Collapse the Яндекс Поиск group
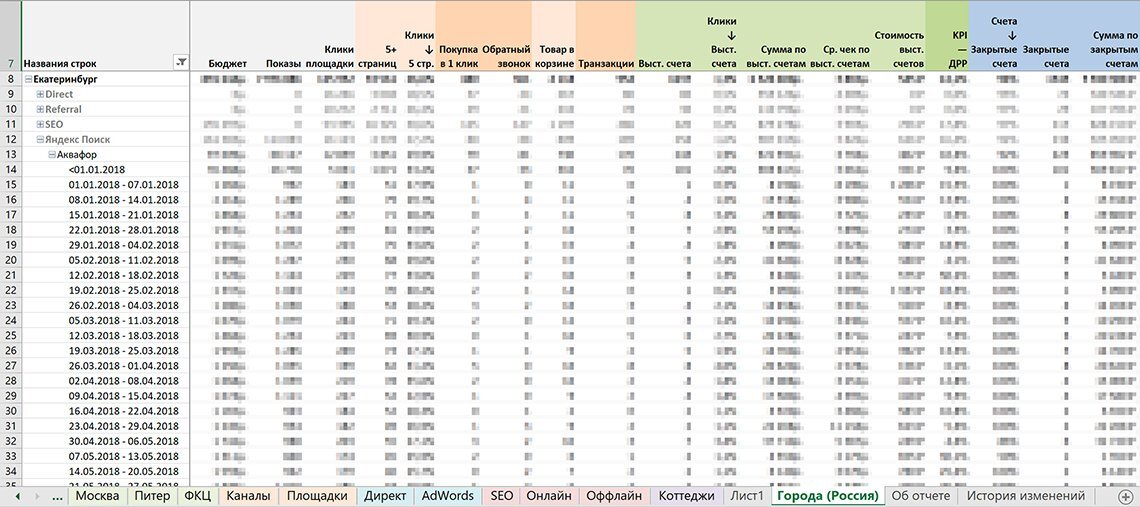Image resolution: width=1140 pixels, height=507 pixels. 40,139
